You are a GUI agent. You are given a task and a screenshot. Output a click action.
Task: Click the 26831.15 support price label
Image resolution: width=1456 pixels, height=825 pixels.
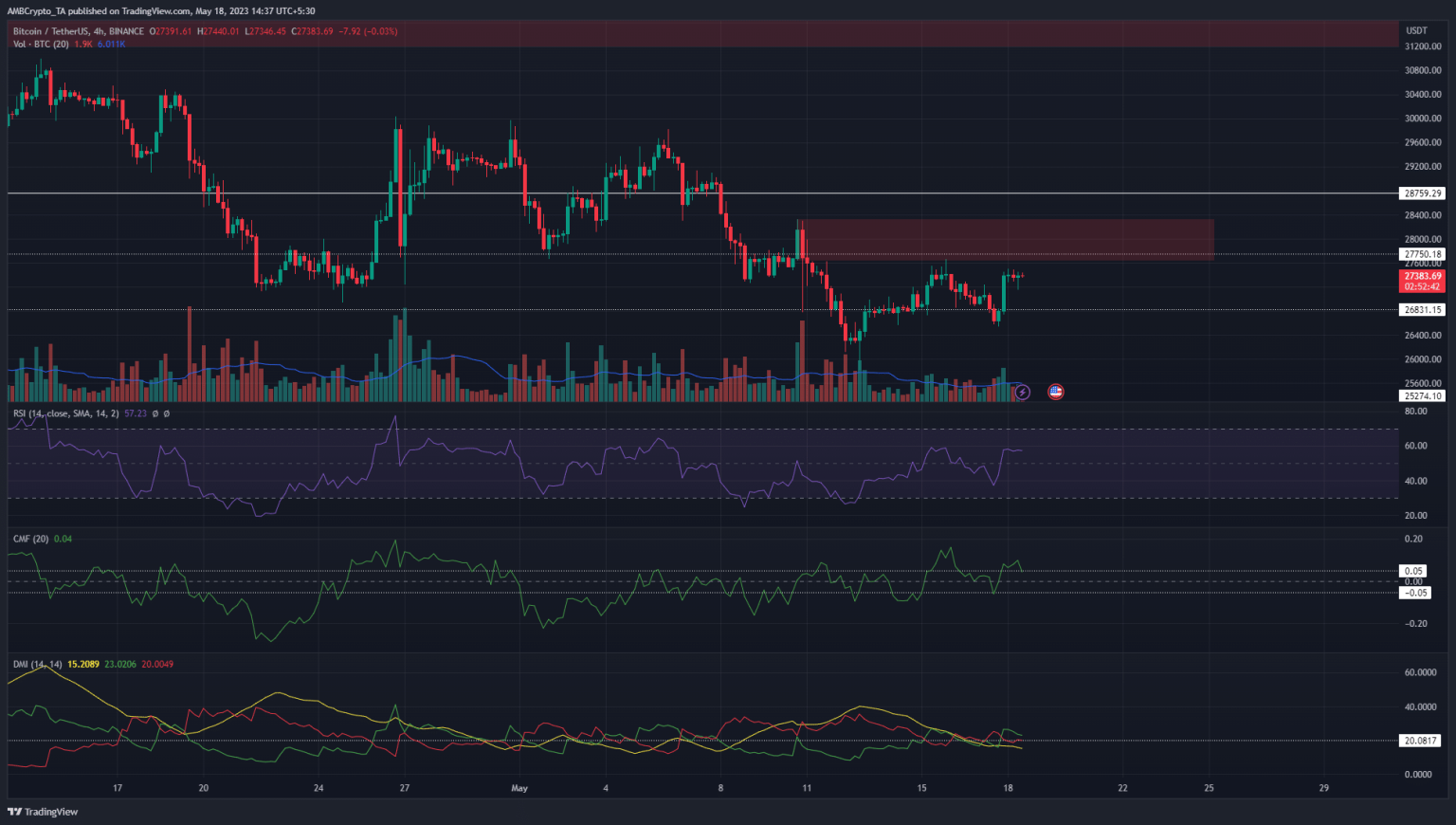(x=1421, y=309)
